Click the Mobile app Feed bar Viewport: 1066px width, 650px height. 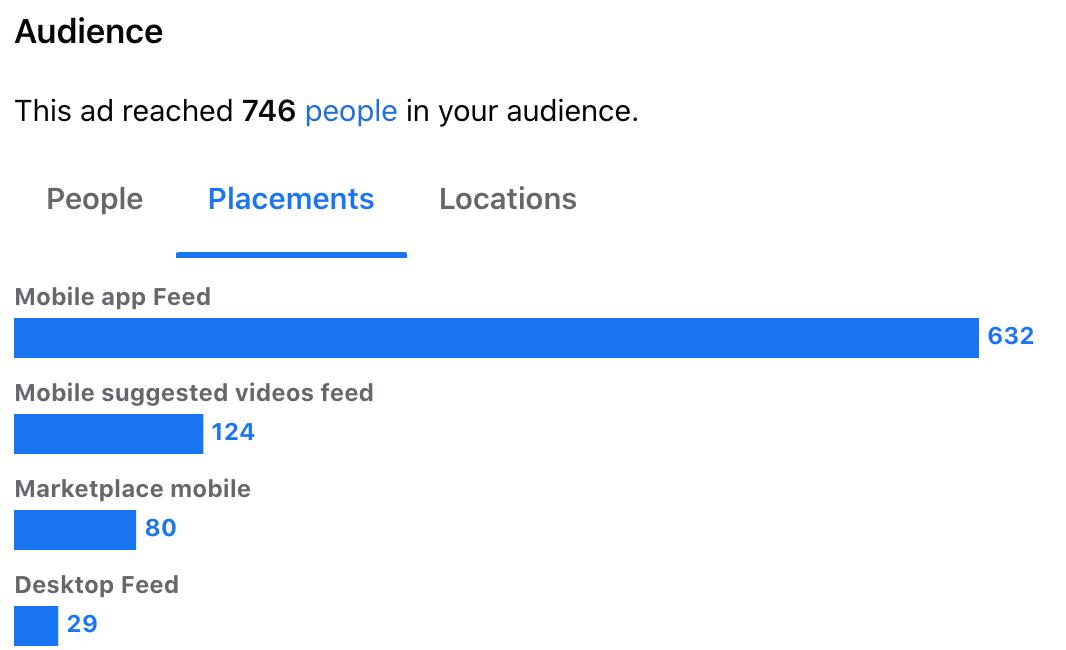click(496, 338)
